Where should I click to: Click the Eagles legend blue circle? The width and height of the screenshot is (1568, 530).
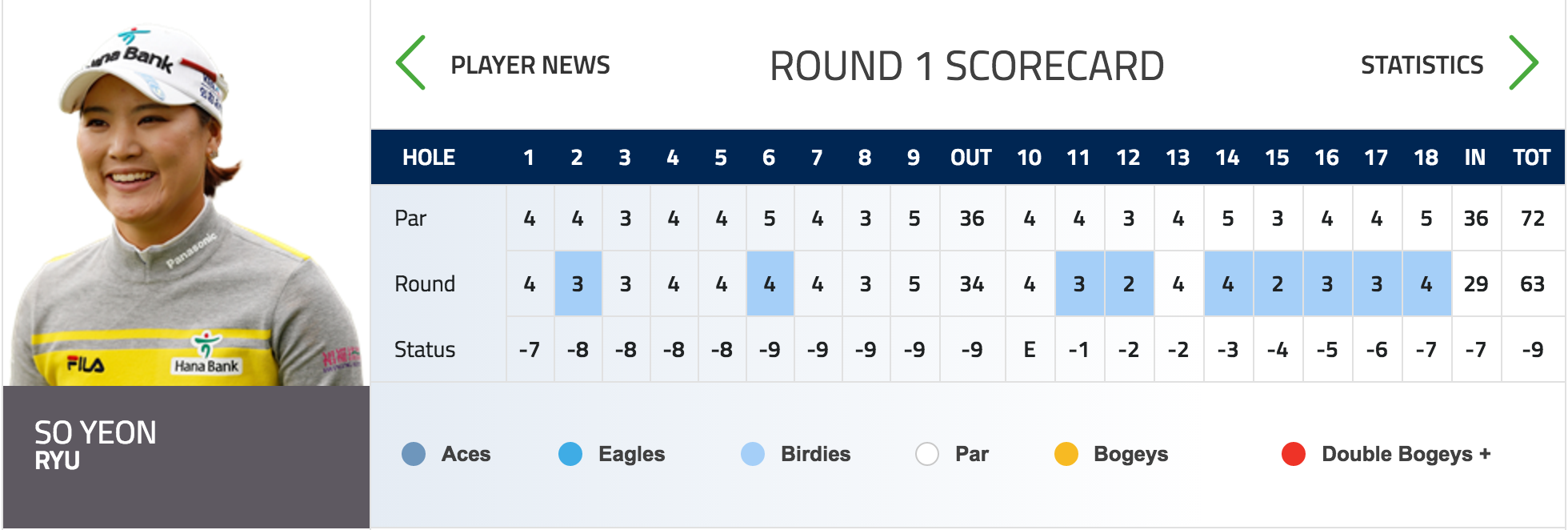tap(570, 454)
